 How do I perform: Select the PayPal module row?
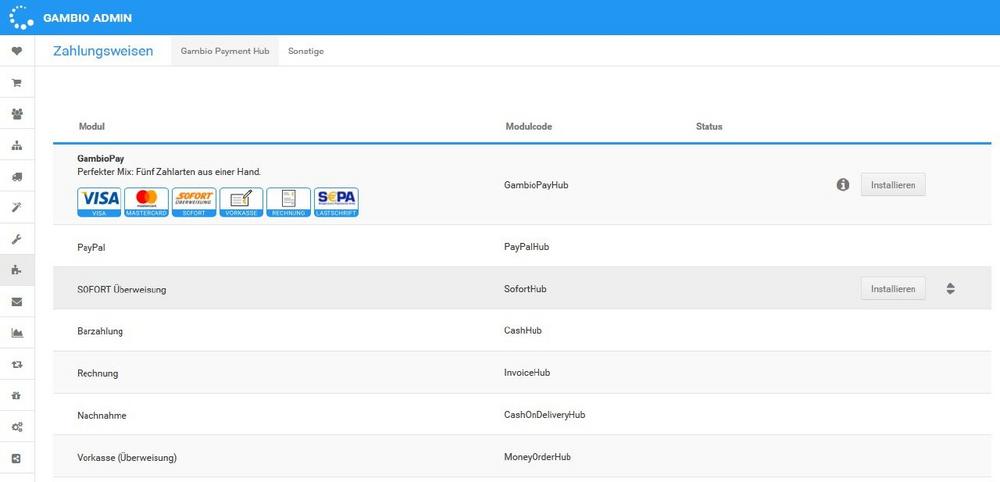(x=522, y=246)
